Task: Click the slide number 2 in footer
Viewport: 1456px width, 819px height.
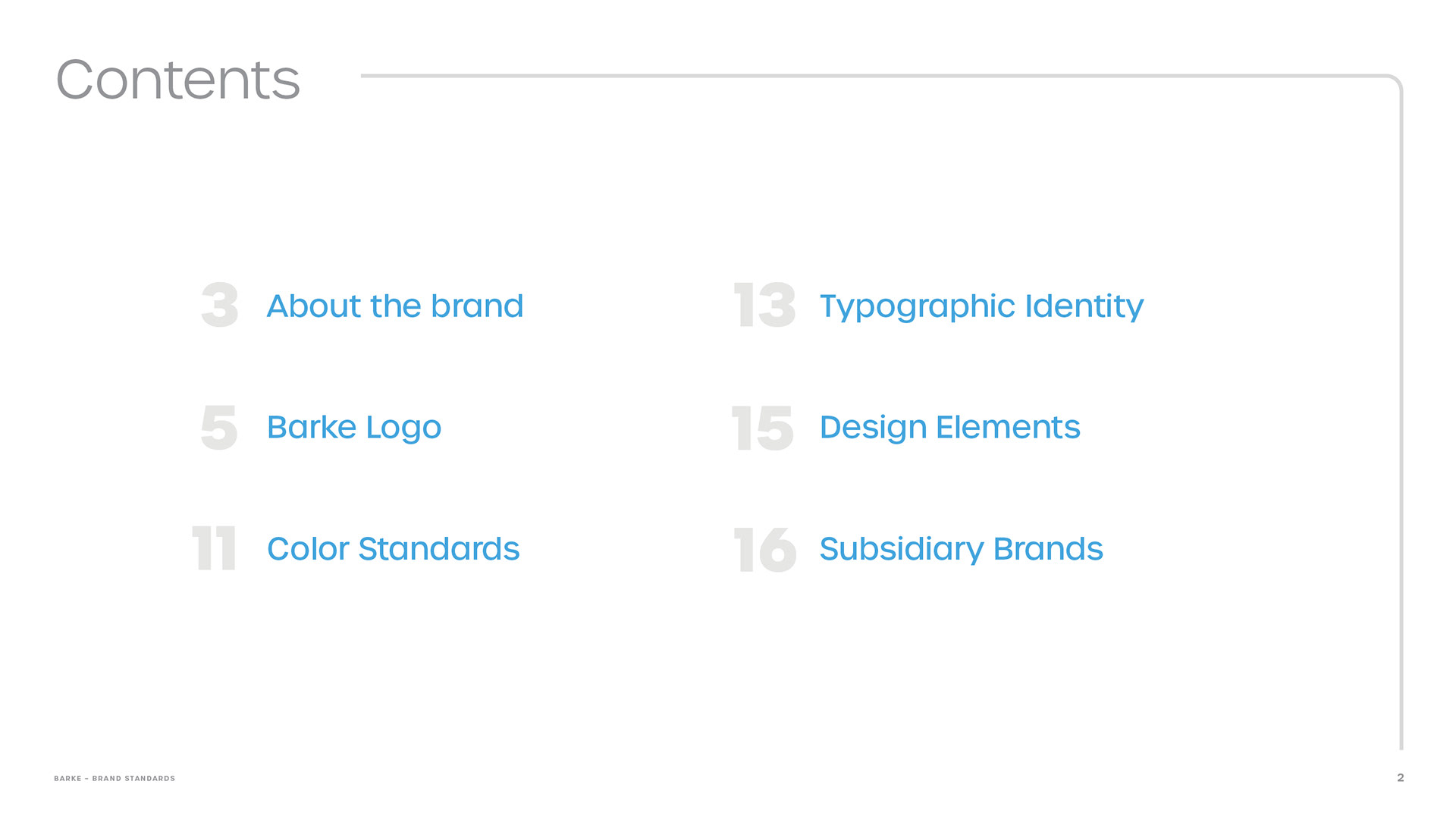Action: pyautogui.click(x=1401, y=778)
